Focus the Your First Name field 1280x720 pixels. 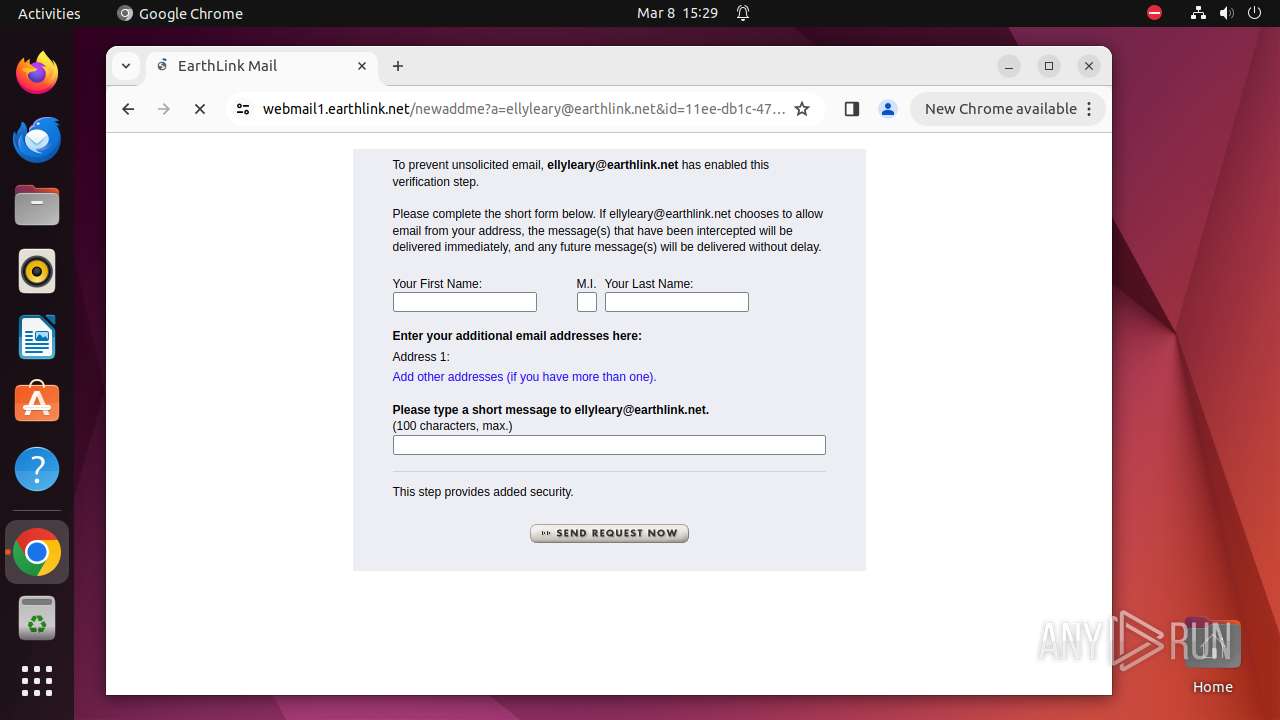pos(464,302)
